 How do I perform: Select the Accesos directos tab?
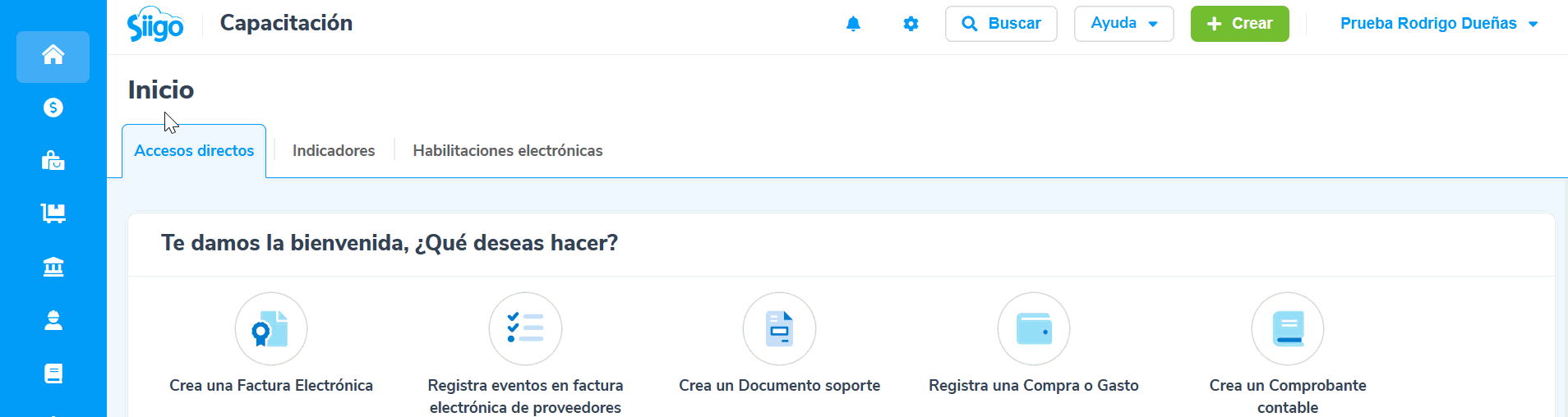[194, 151]
